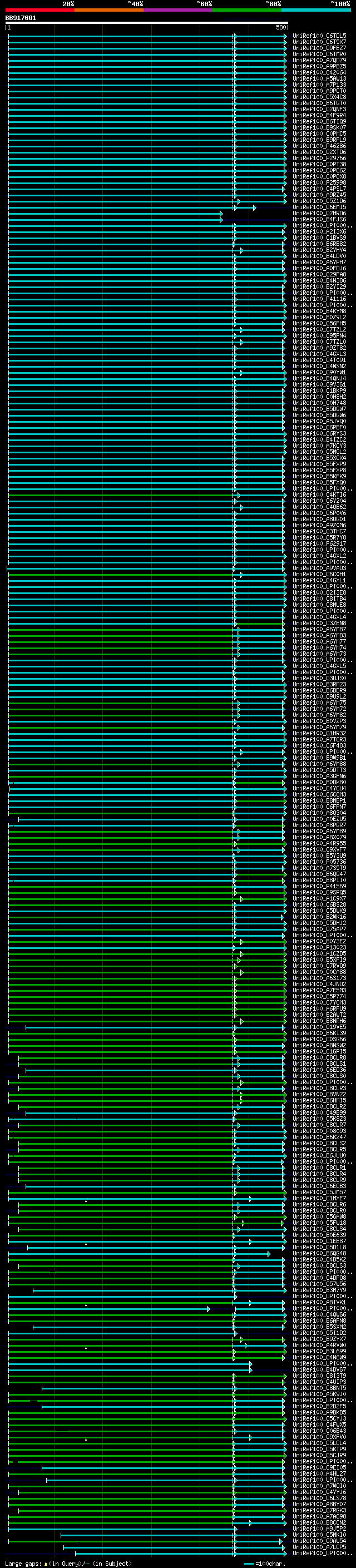
Task: Open the UniRef100_Q4PSL7 hit
Action: [x=319, y=189]
